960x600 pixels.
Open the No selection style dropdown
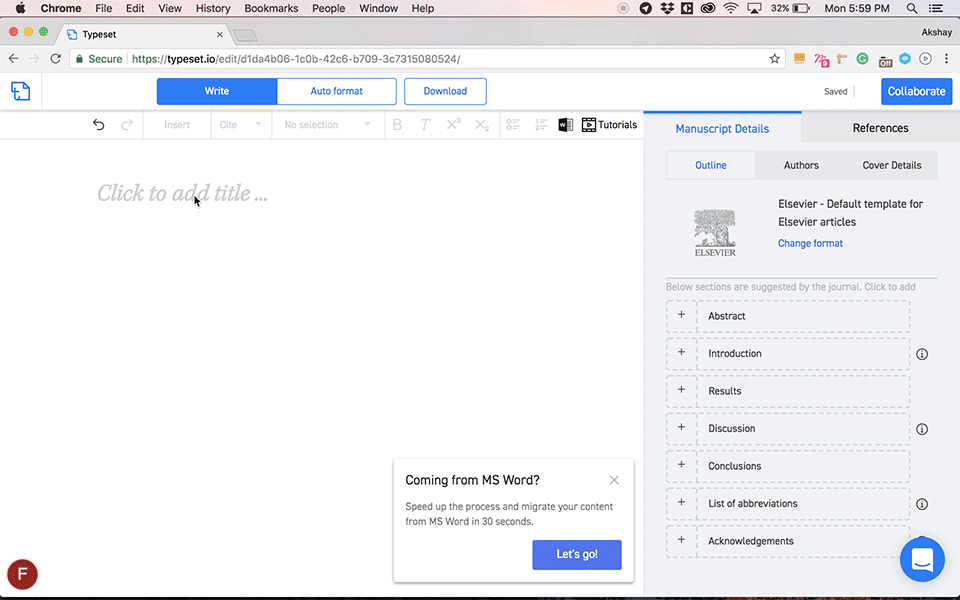327,125
